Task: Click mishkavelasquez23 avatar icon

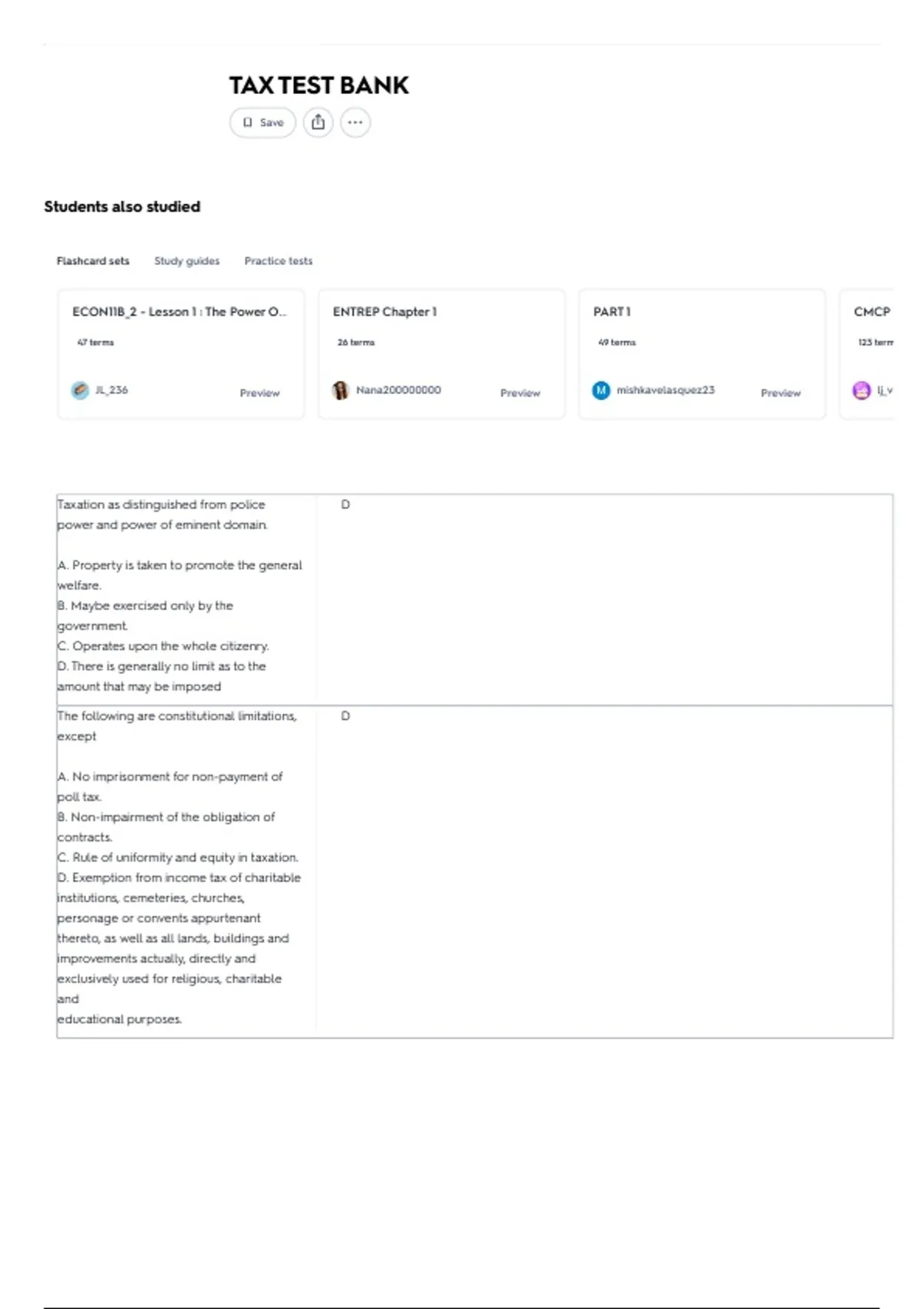Action: click(601, 390)
